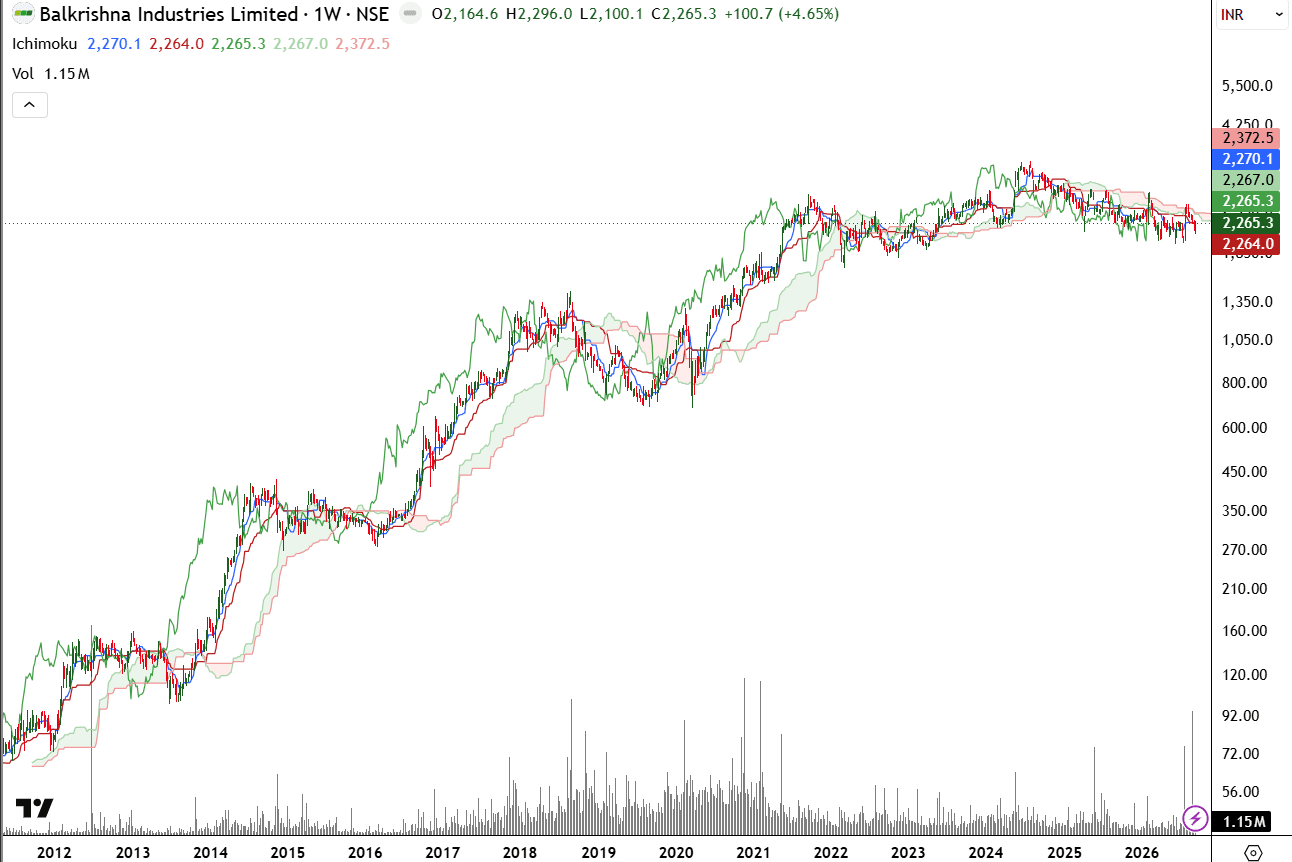Click the 2013 label on time axis
The image size is (1292, 862).
click(133, 853)
